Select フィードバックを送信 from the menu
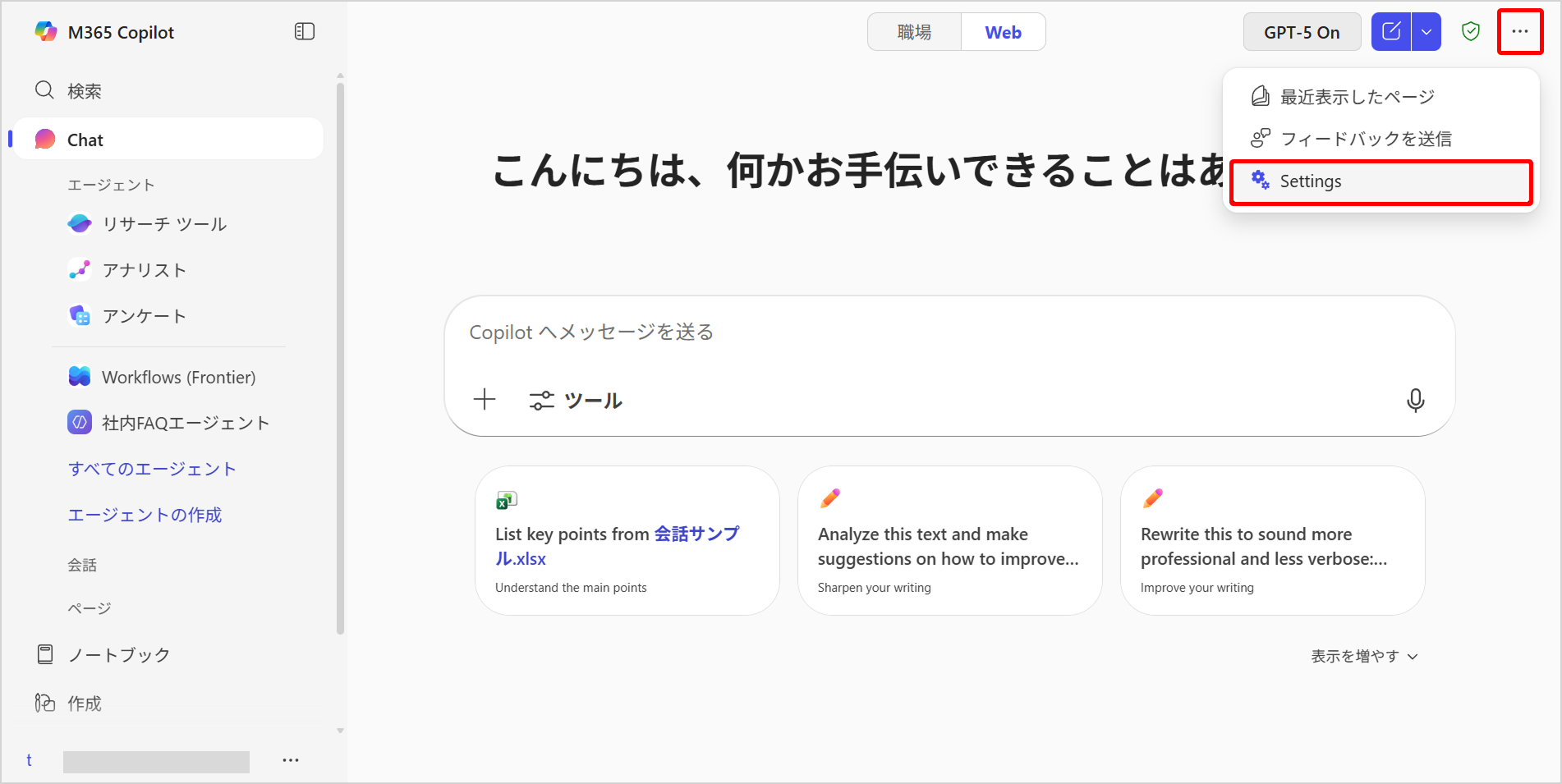The width and height of the screenshot is (1562, 784). click(x=1365, y=139)
